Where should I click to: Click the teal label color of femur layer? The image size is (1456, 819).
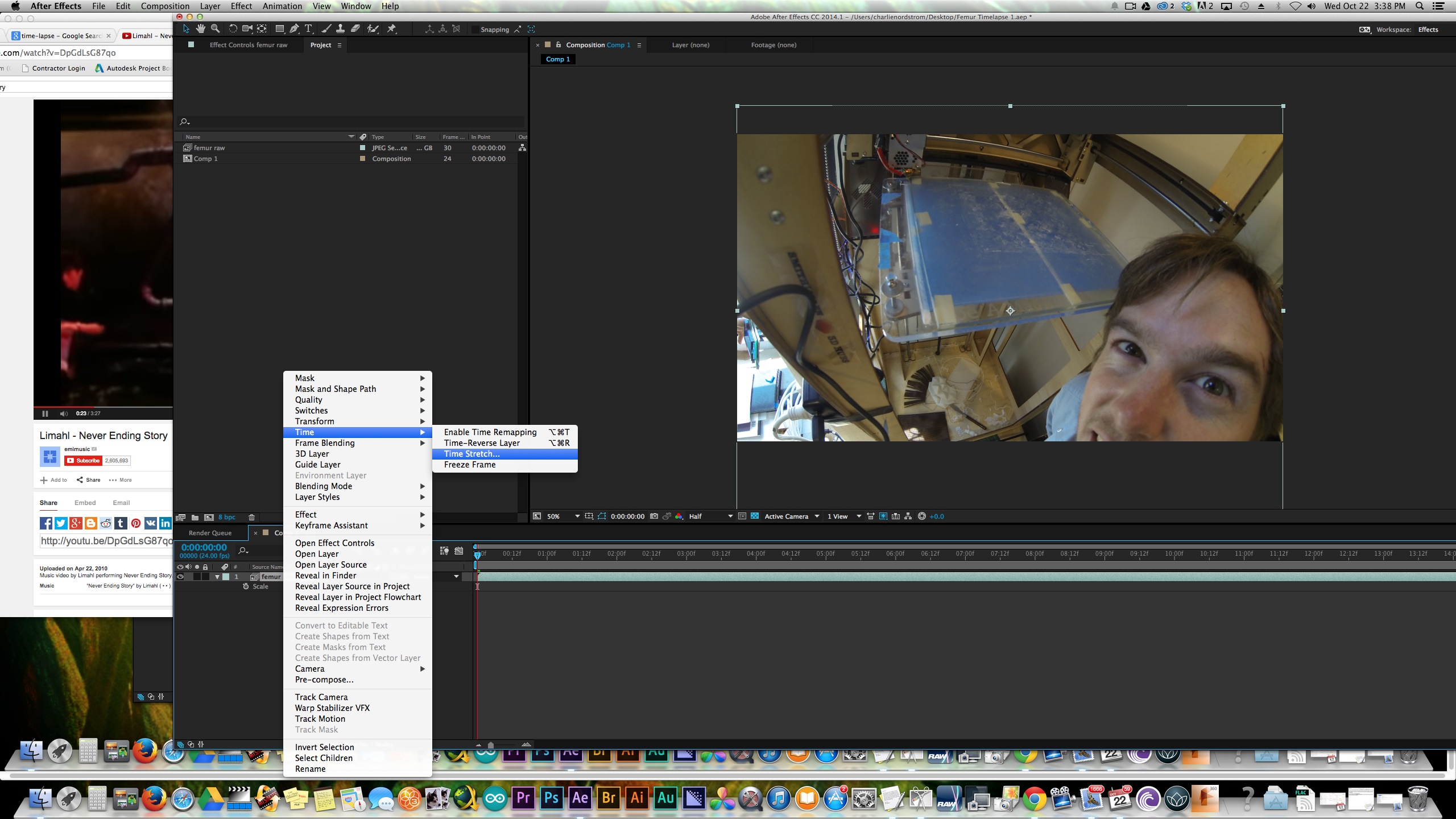[226, 577]
